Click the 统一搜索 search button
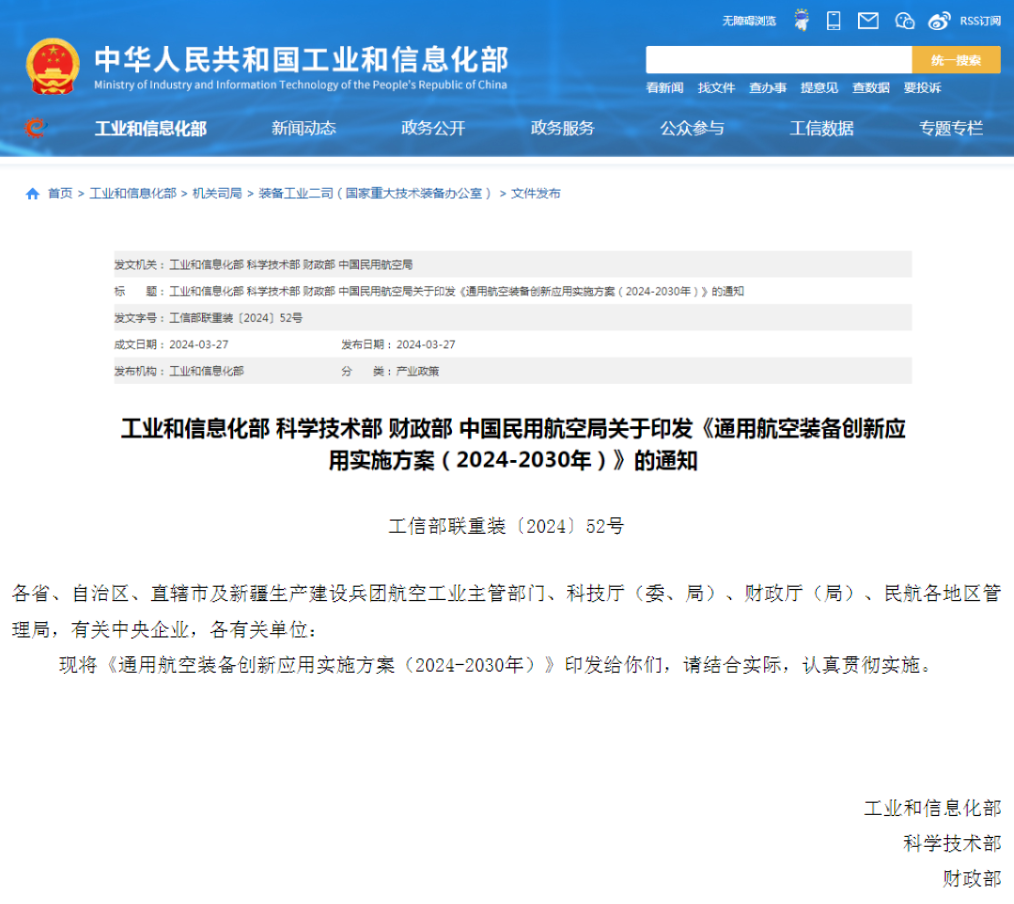 956,60
